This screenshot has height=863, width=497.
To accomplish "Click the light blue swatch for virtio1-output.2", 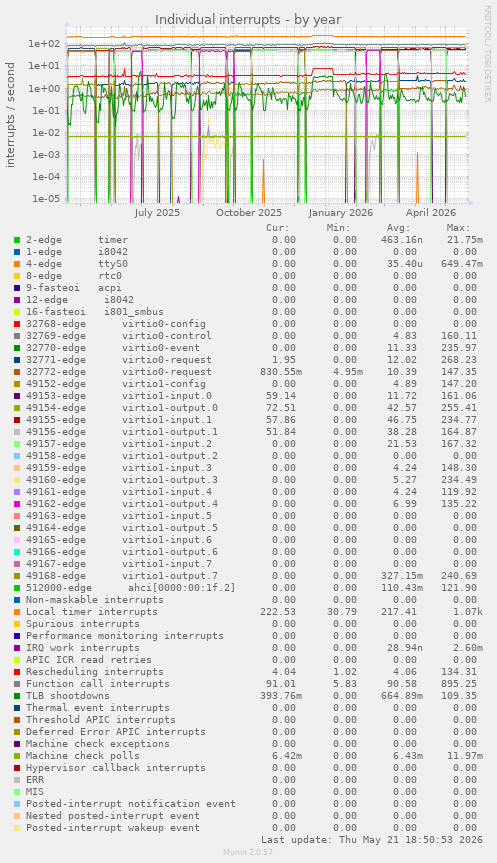I will [17, 456].
